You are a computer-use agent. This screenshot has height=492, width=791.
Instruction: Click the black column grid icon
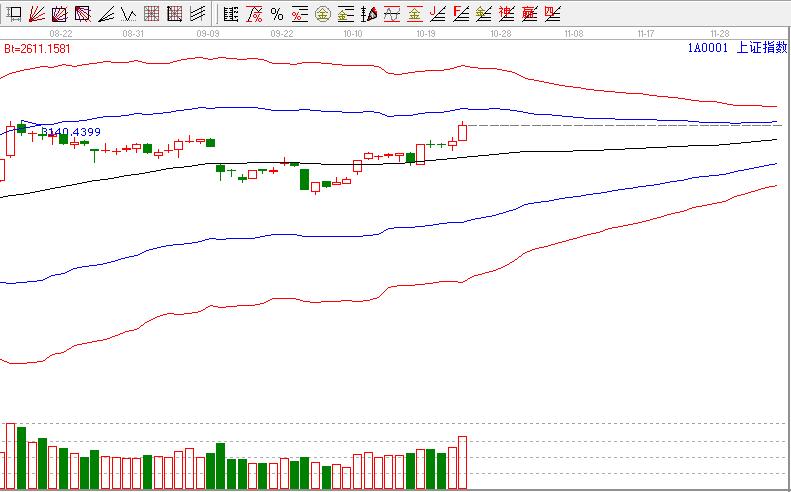[231, 14]
